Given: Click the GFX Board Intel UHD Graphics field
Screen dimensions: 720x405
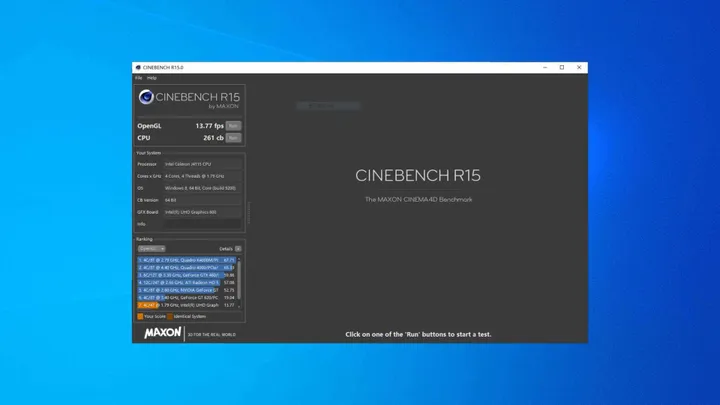Looking at the screenshot, I should click(x=202, y=212).
